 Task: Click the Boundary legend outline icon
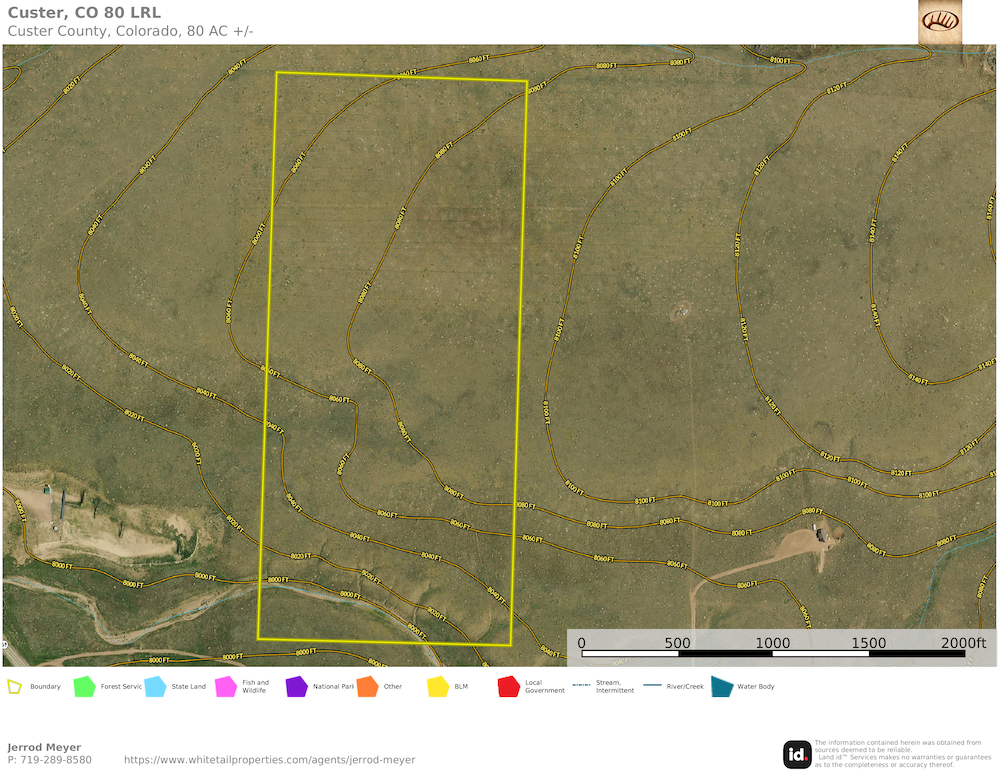click(15, 687)
